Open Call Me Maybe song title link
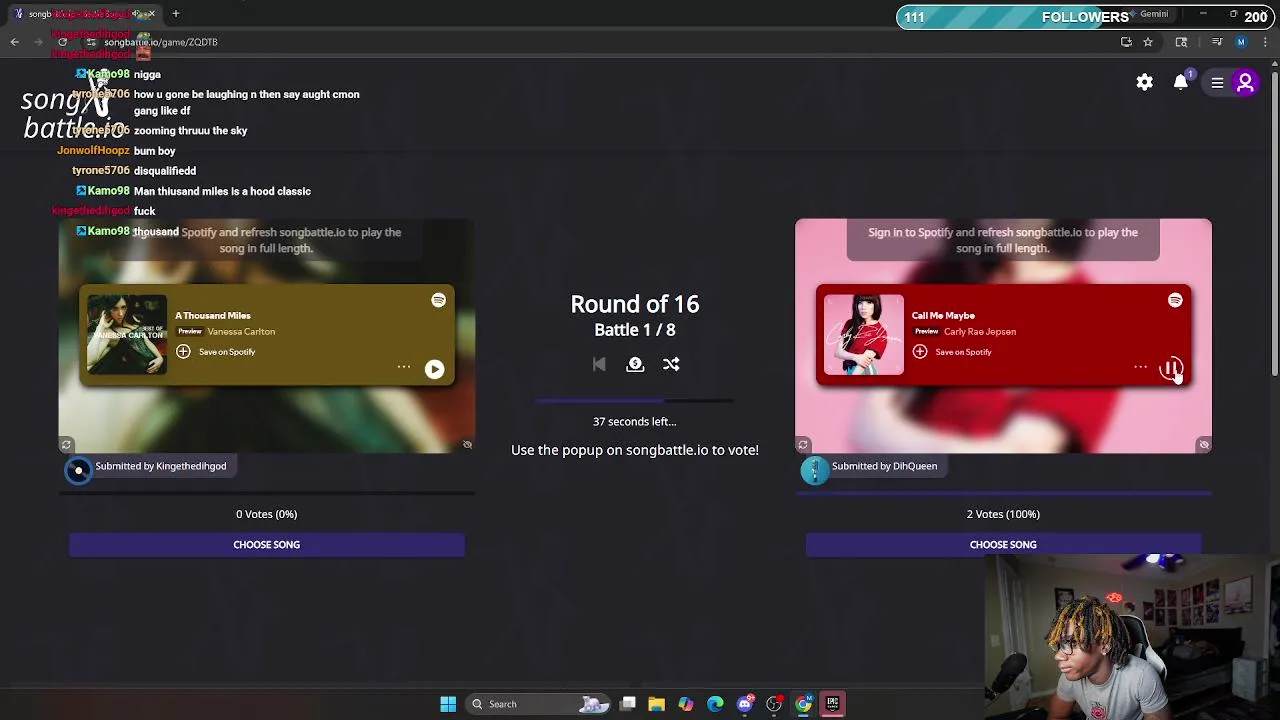 coord(943,316)
